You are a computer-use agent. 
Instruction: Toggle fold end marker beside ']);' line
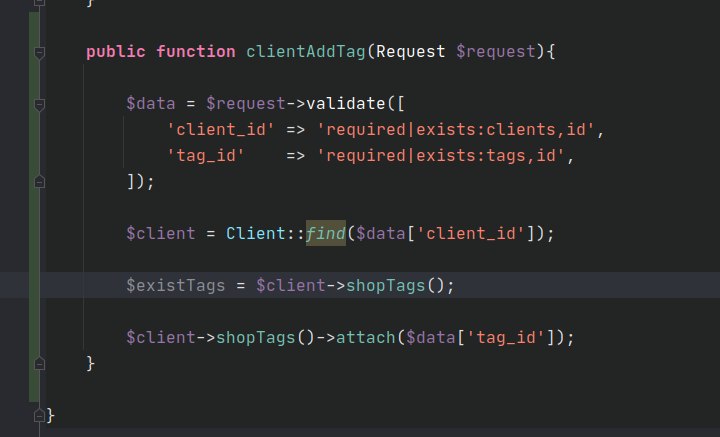click(39, 182)
